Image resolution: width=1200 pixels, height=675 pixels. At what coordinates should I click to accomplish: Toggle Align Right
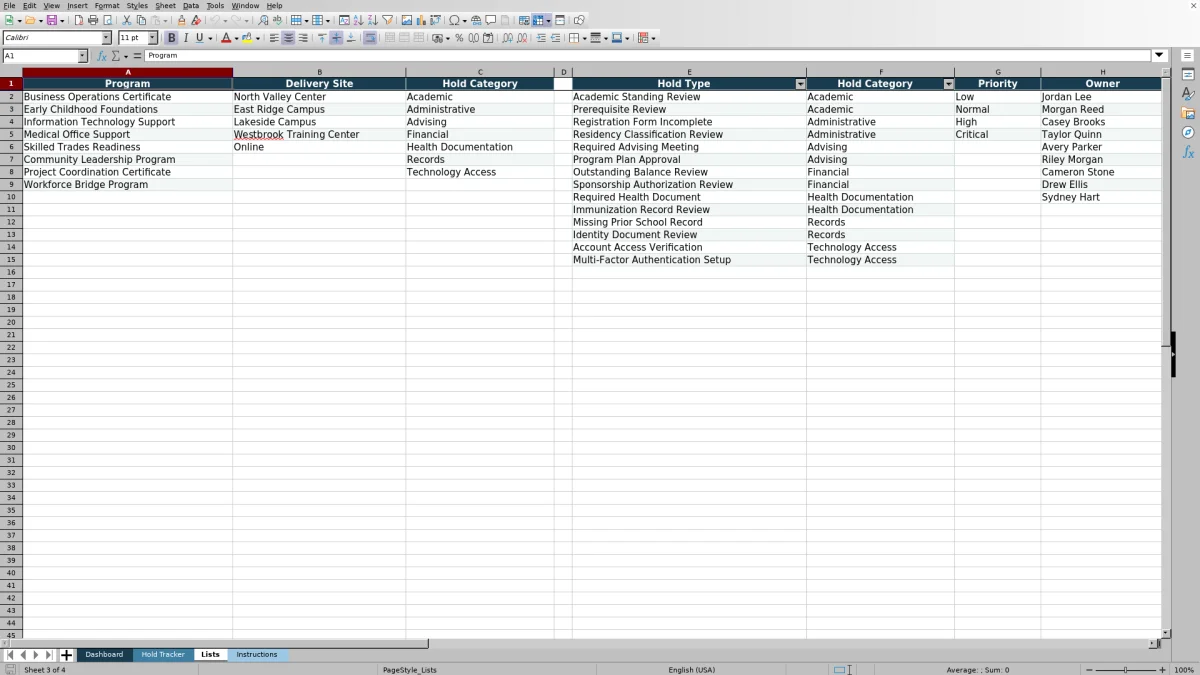tap(303, 38)
